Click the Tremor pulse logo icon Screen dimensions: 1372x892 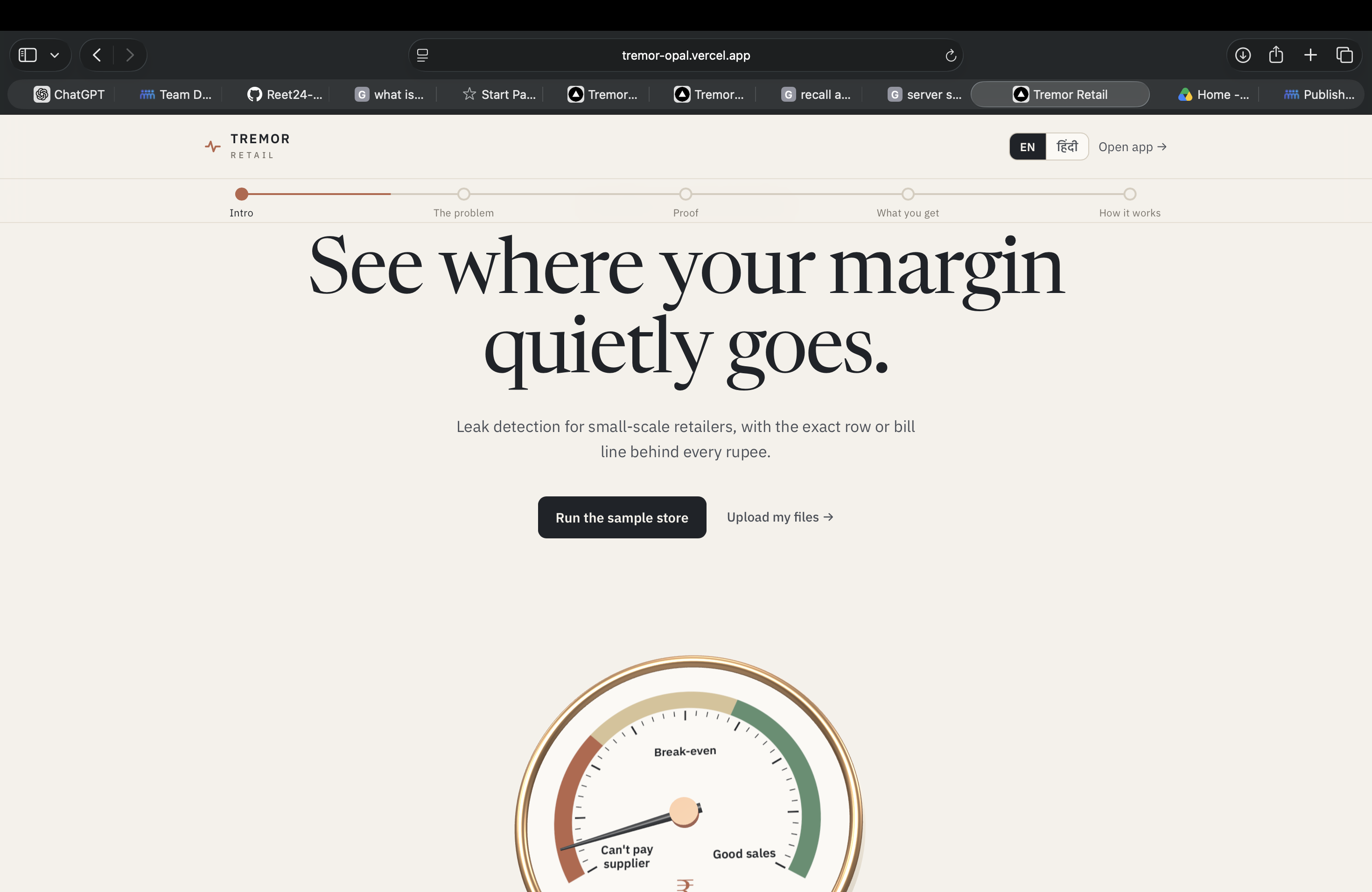point(213,146)
